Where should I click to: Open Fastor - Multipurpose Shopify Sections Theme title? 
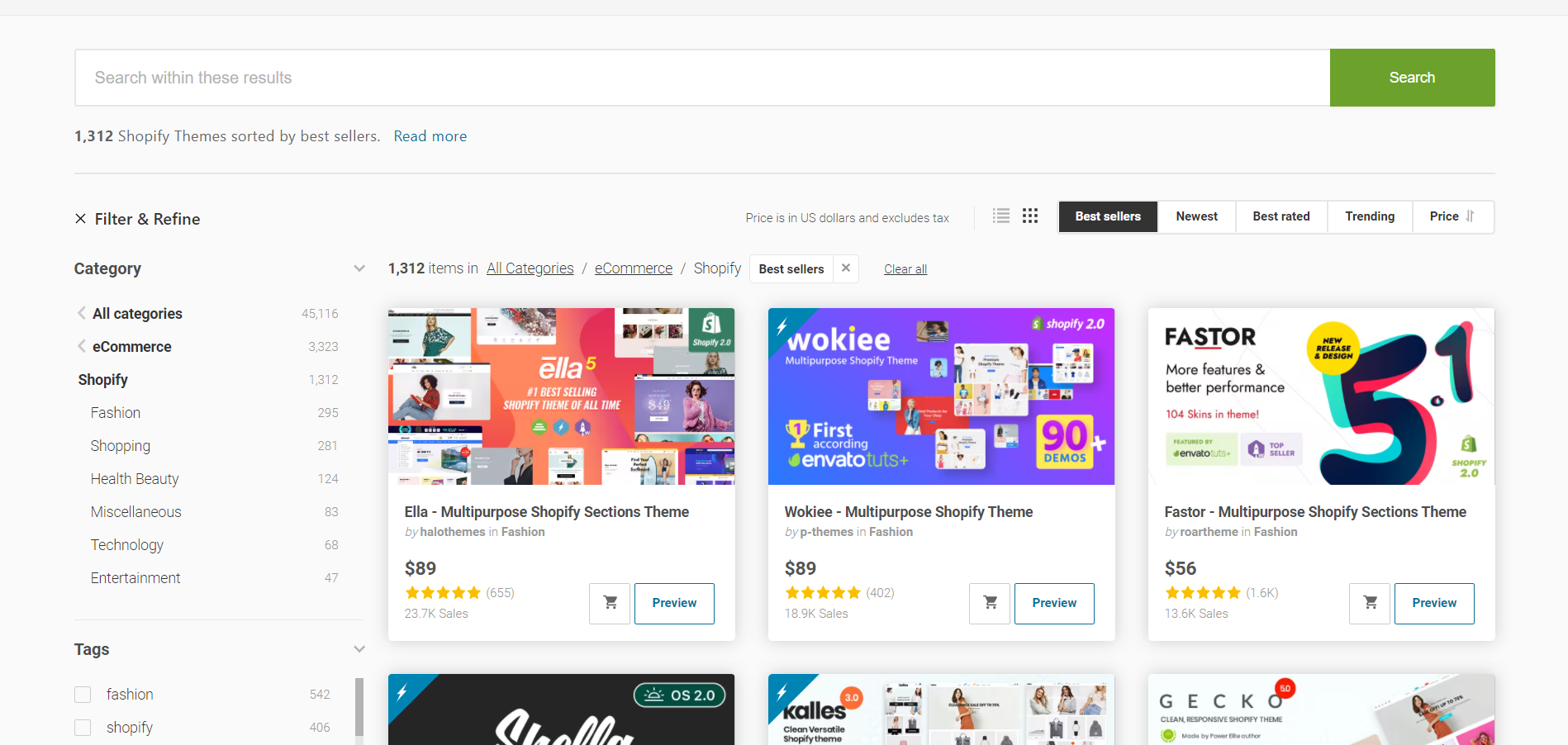click(x=1315, y=512)
